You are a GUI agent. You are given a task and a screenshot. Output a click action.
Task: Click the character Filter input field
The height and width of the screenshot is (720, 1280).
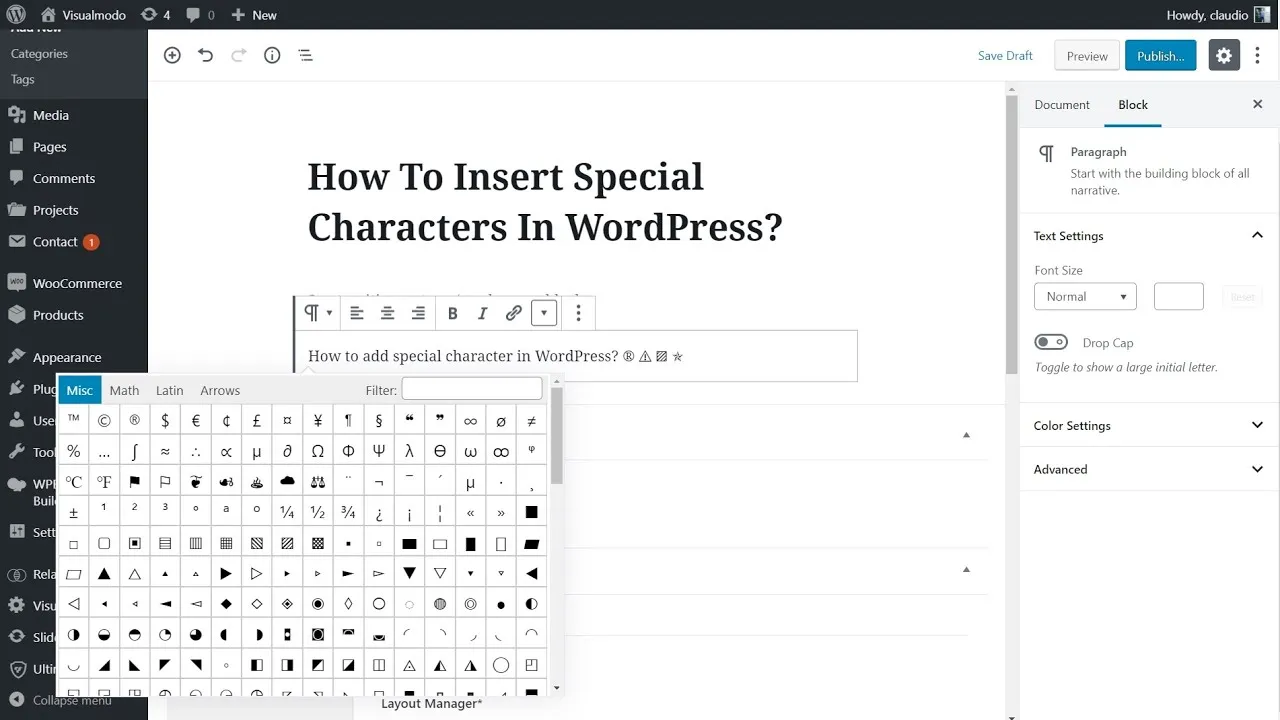tap(472, 389)
